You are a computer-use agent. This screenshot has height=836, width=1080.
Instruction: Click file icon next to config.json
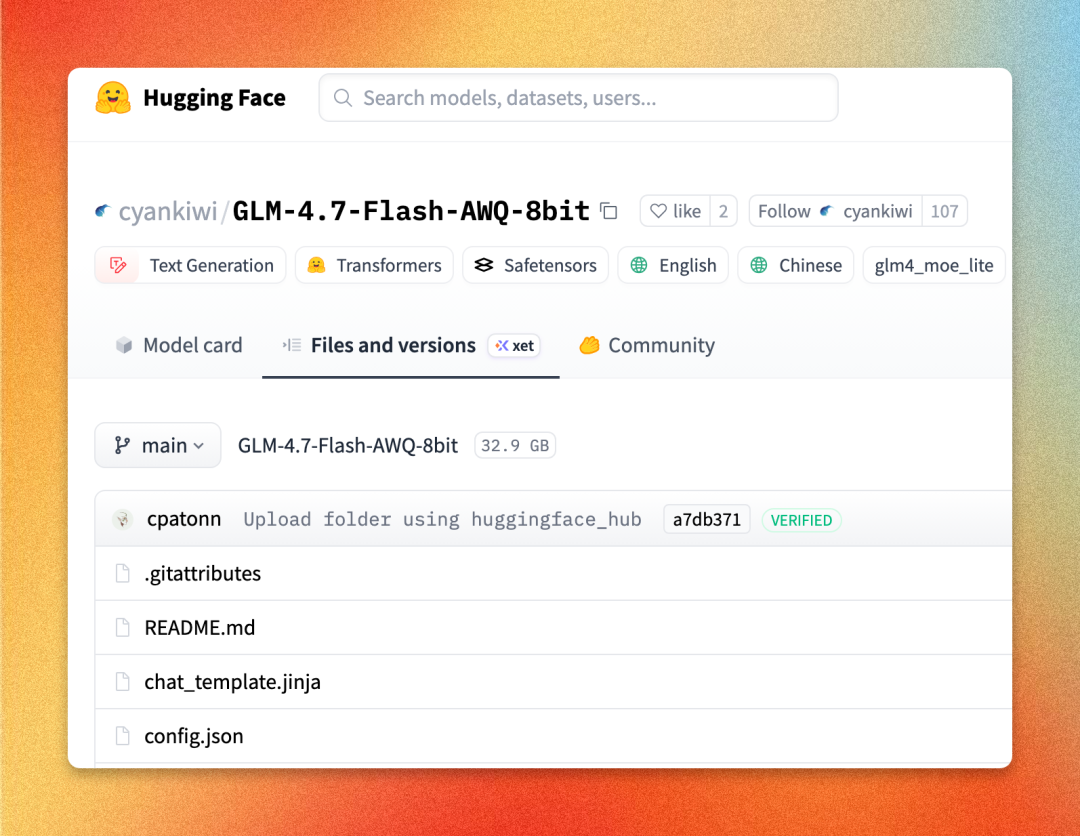click(x=123, y=736)
